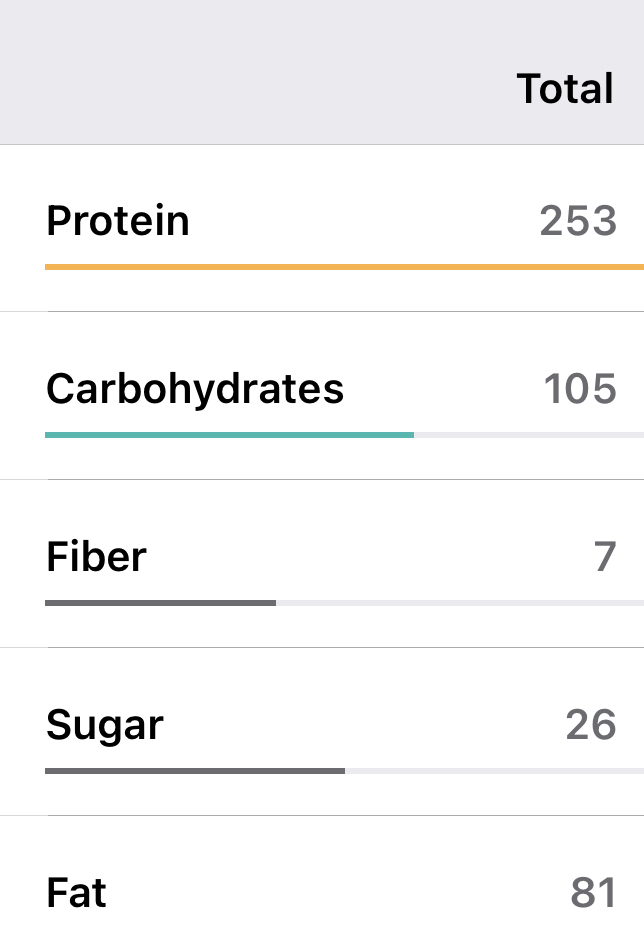Click the Sugar total value 26
The width and height of the screenshot is (644, 930).
coord(591,725)
